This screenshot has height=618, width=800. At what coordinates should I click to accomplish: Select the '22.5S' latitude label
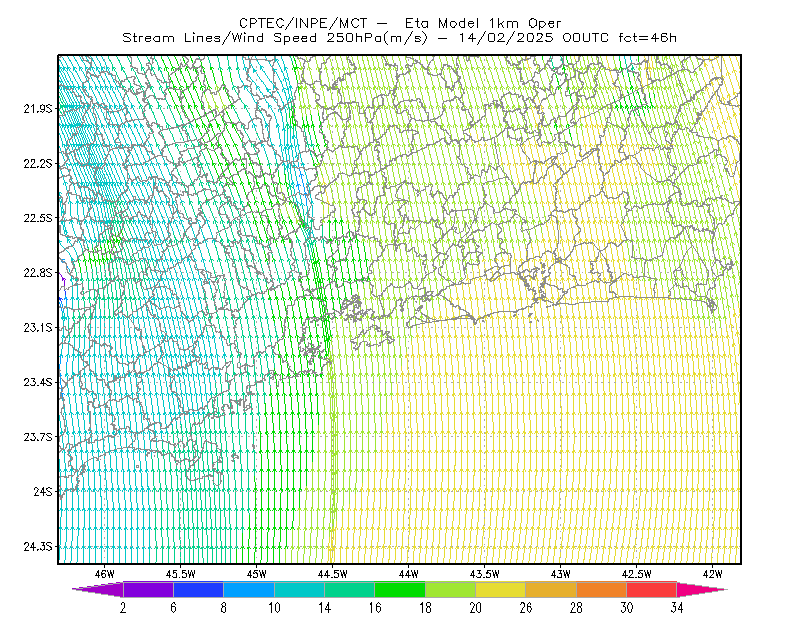38,218
